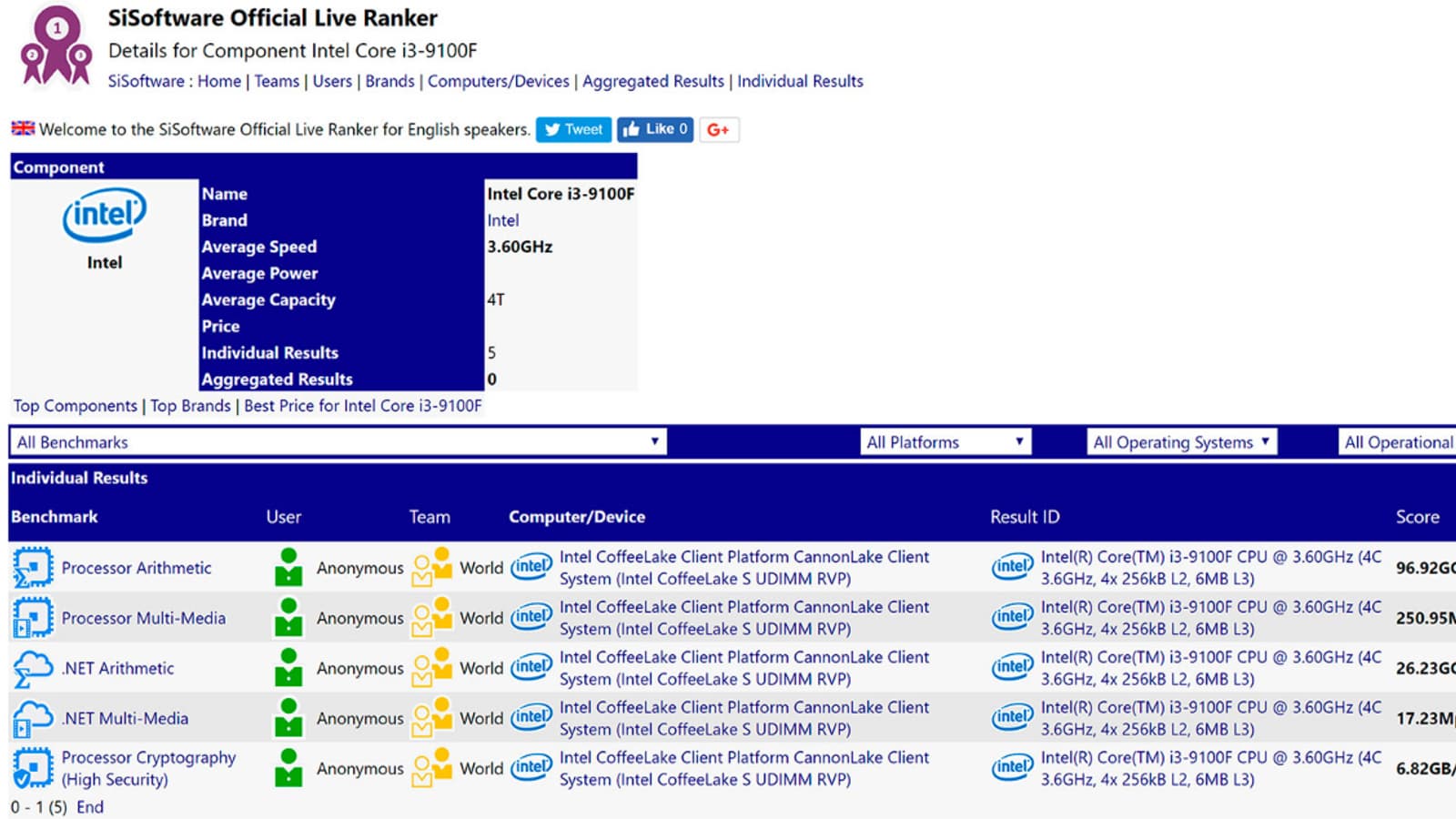Click the Intel brand link in Component table
The width and height of the screenshot is (1456, 819).
(x=502, y=220)
